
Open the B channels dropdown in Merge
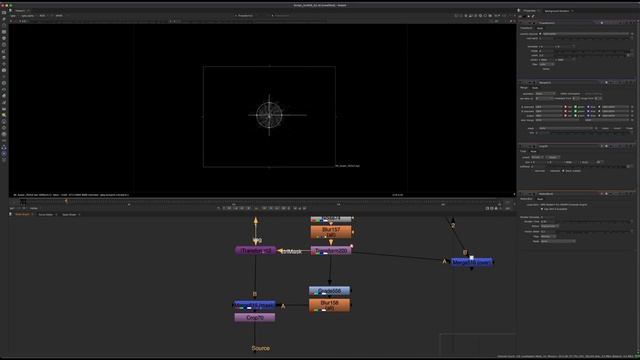pos(549,111)
